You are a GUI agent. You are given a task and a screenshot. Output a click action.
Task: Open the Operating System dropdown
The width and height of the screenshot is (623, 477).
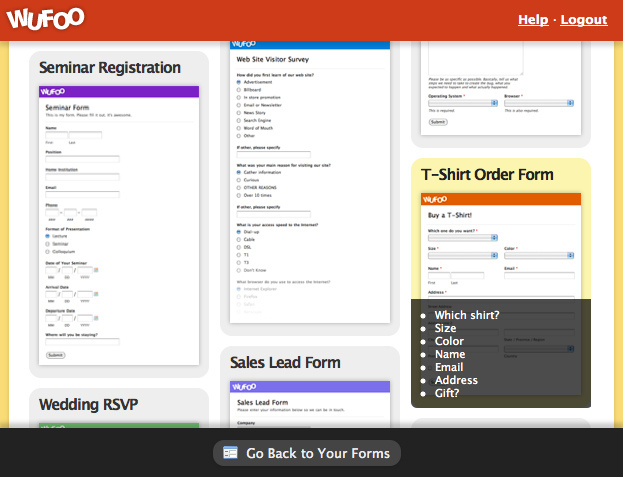point(463,103)
